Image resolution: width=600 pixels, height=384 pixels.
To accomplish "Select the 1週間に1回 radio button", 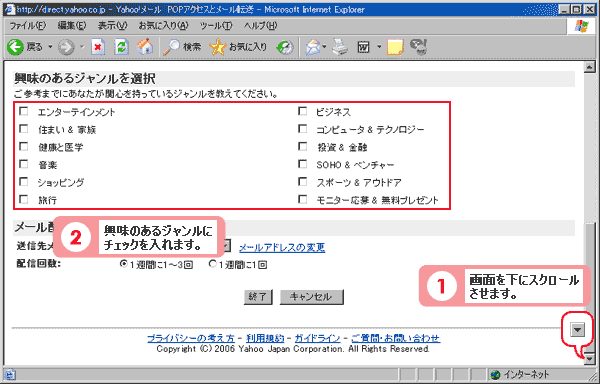I will [213, 264].
